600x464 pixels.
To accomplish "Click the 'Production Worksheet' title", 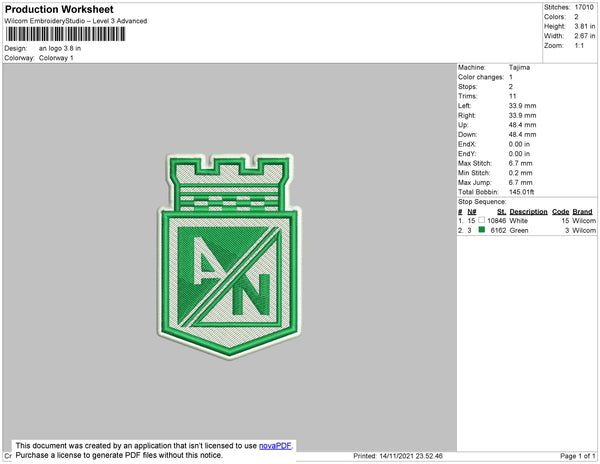I will pos(59,9).
